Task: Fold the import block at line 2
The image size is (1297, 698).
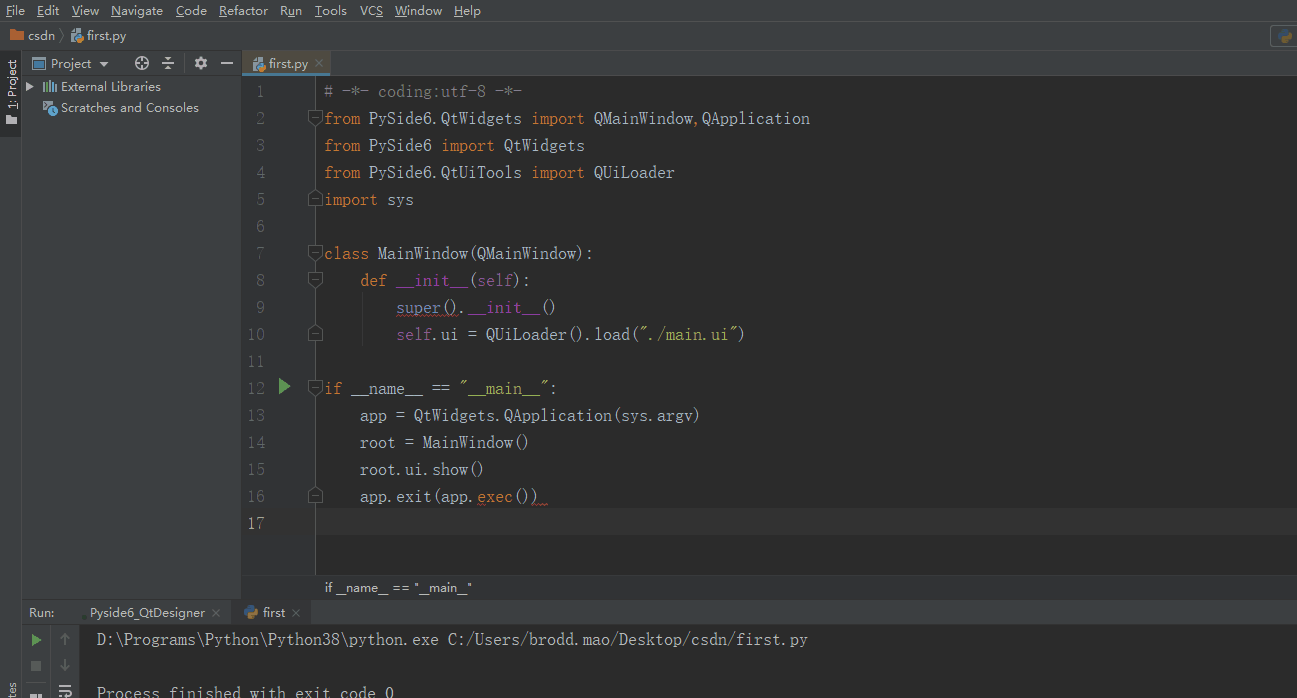Action: coord(315,118)
